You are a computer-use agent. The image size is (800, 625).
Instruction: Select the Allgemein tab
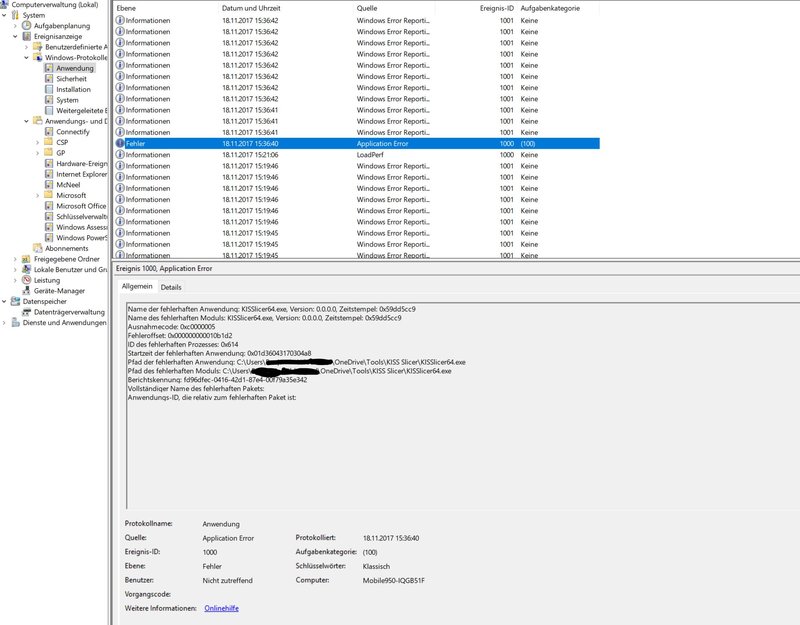[137, 286]
